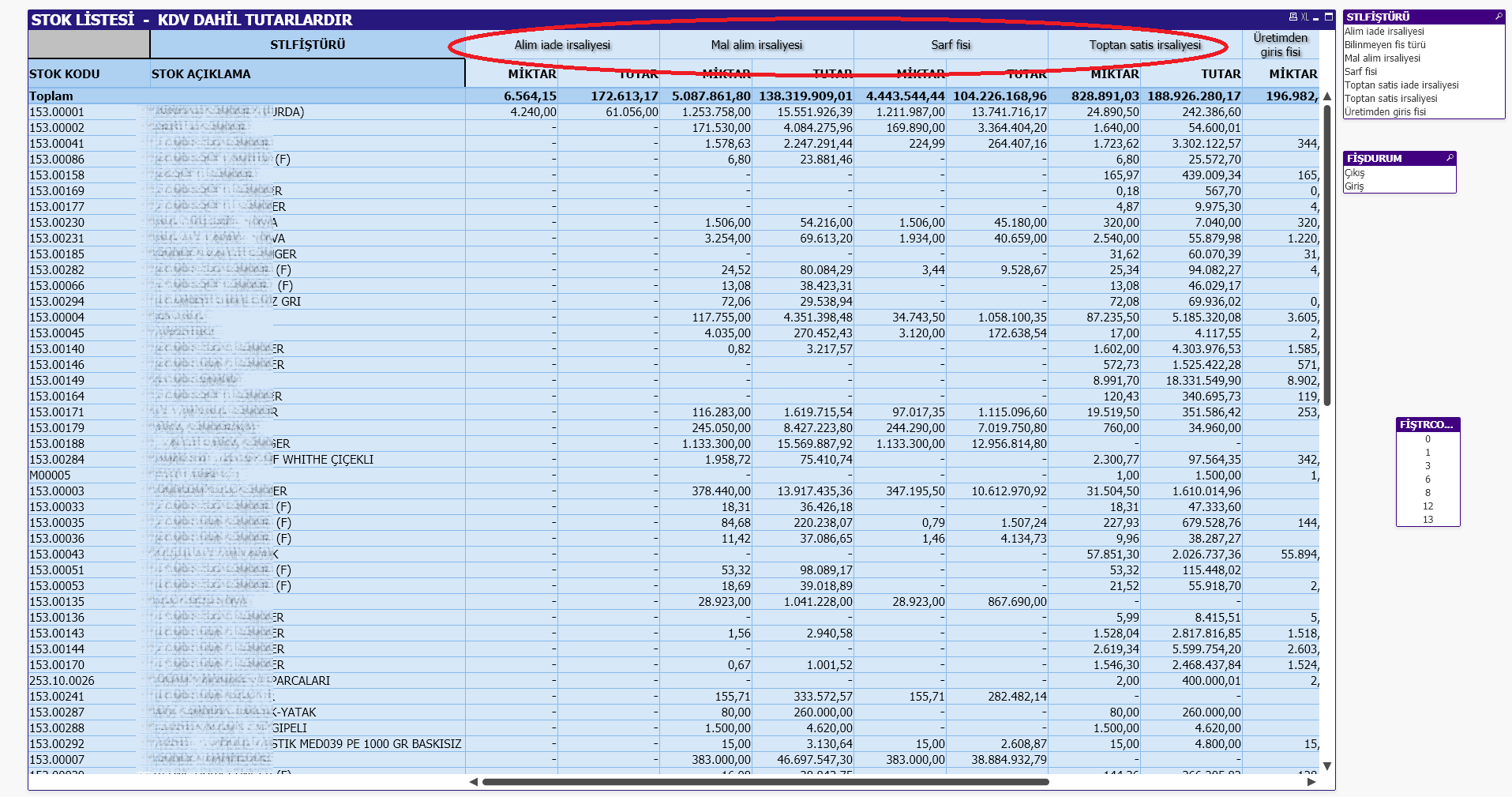Maximize the STOK LİSTESİ table object

1329,17
